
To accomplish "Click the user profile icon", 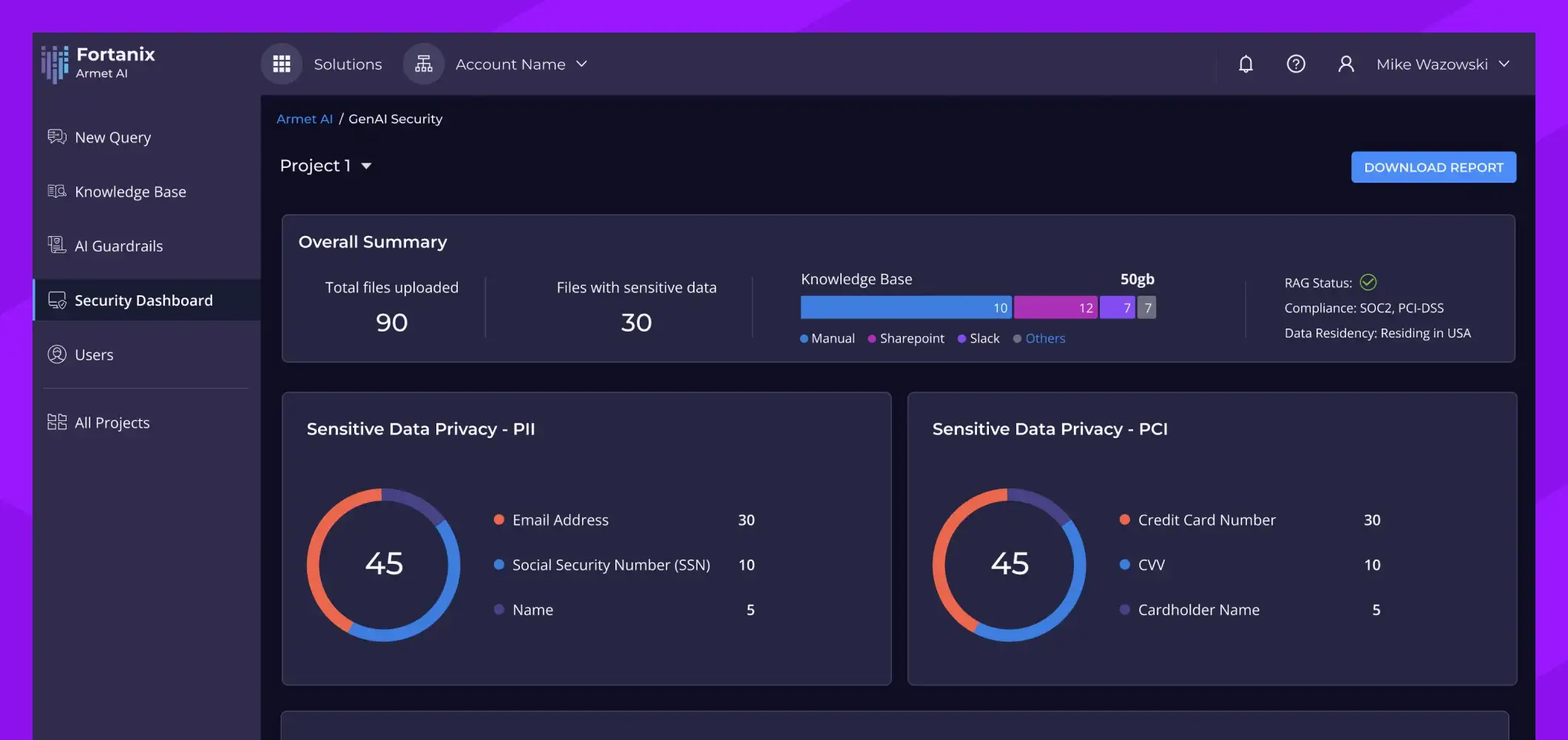I will pyautogui.click(x=1346, y=64).
